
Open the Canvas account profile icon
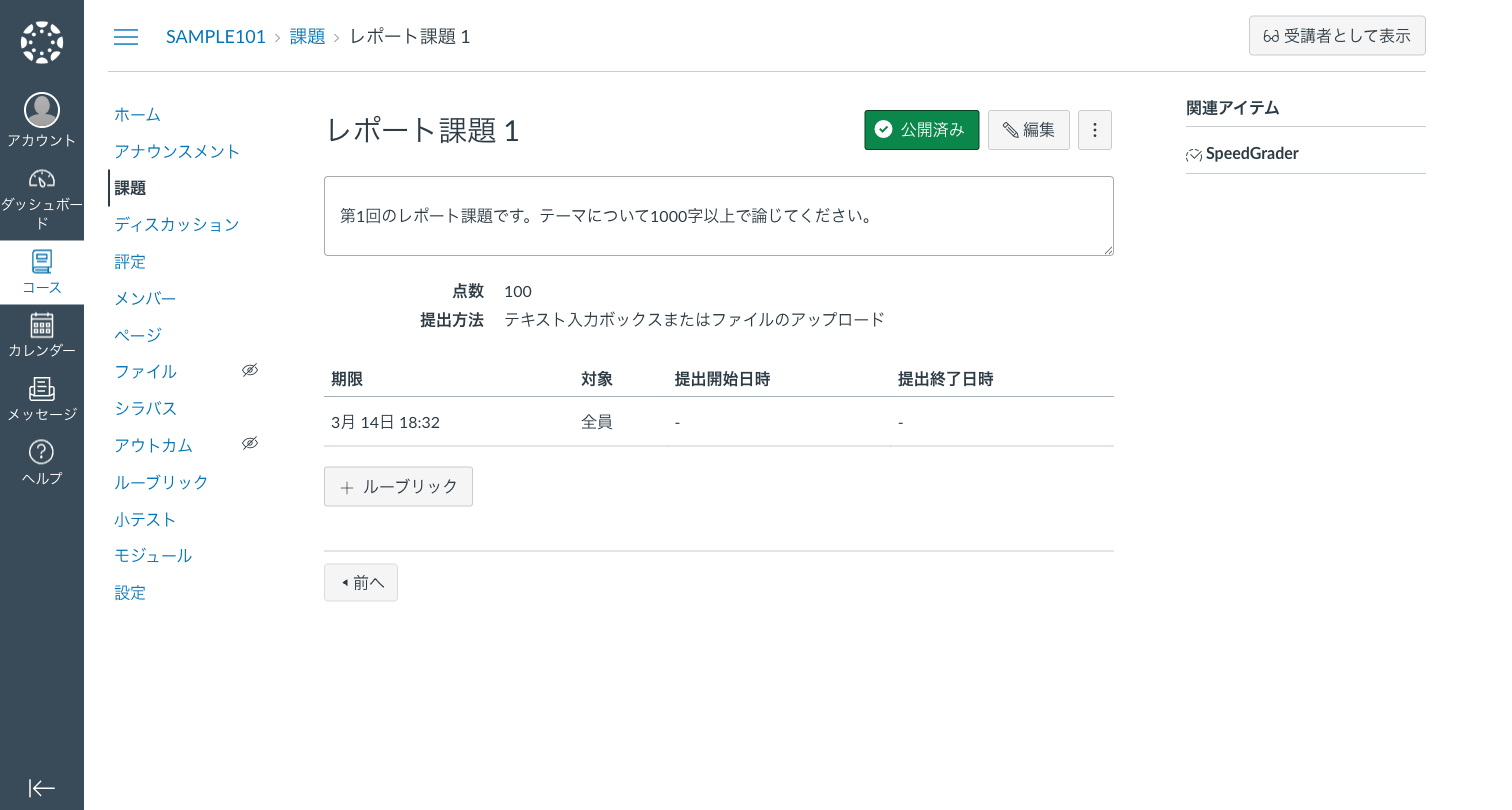41,110
